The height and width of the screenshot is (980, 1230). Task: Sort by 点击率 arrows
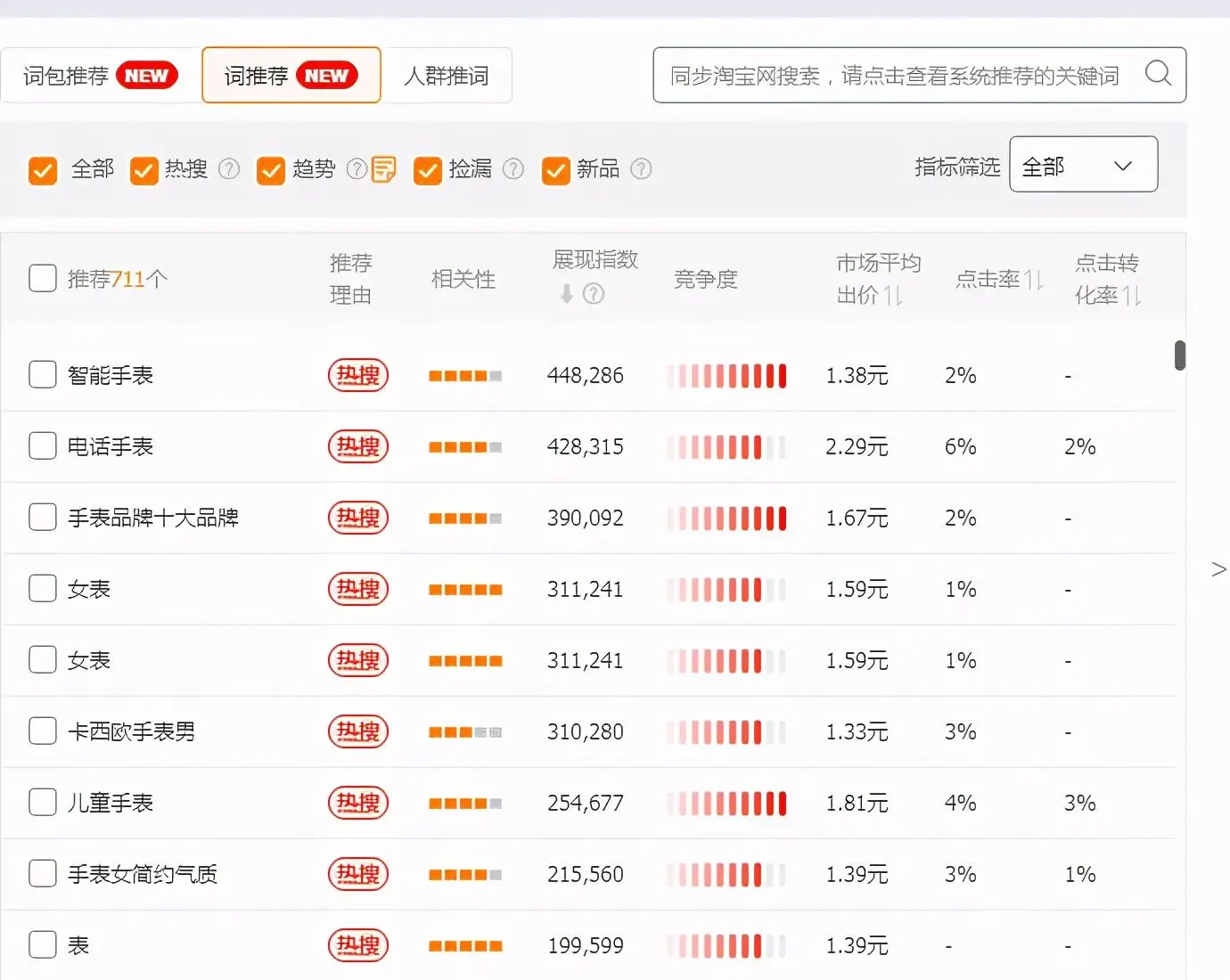[x=1034, y=280]
